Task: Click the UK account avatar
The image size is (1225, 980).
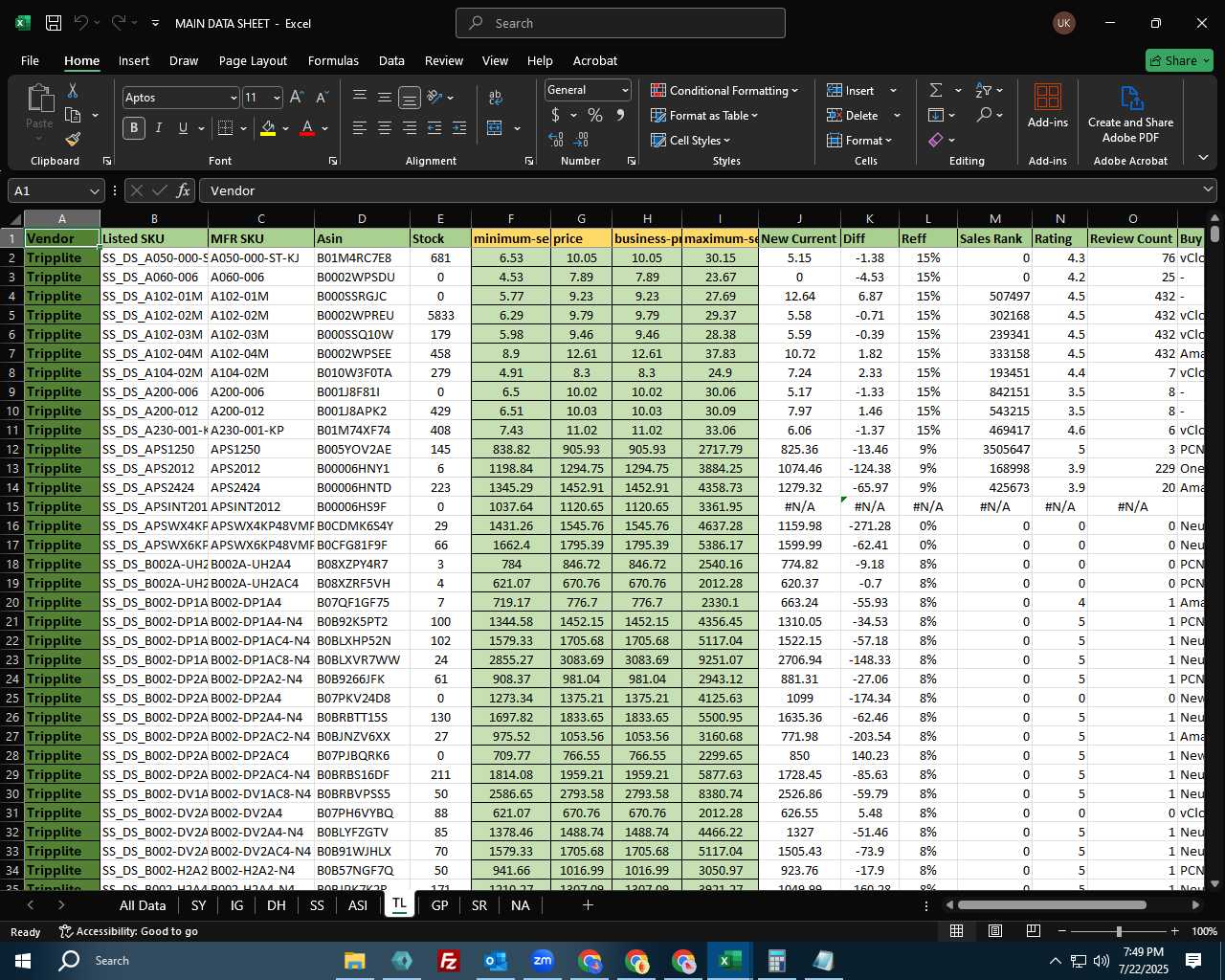Action: pyautogui.click(x=1063, y=23)
